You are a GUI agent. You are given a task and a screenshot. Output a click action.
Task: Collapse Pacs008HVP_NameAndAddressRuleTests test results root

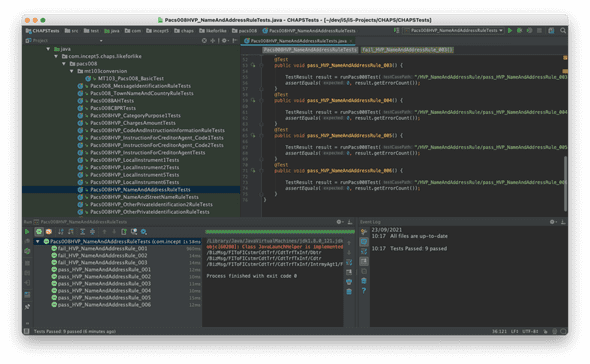pos(38,241)
